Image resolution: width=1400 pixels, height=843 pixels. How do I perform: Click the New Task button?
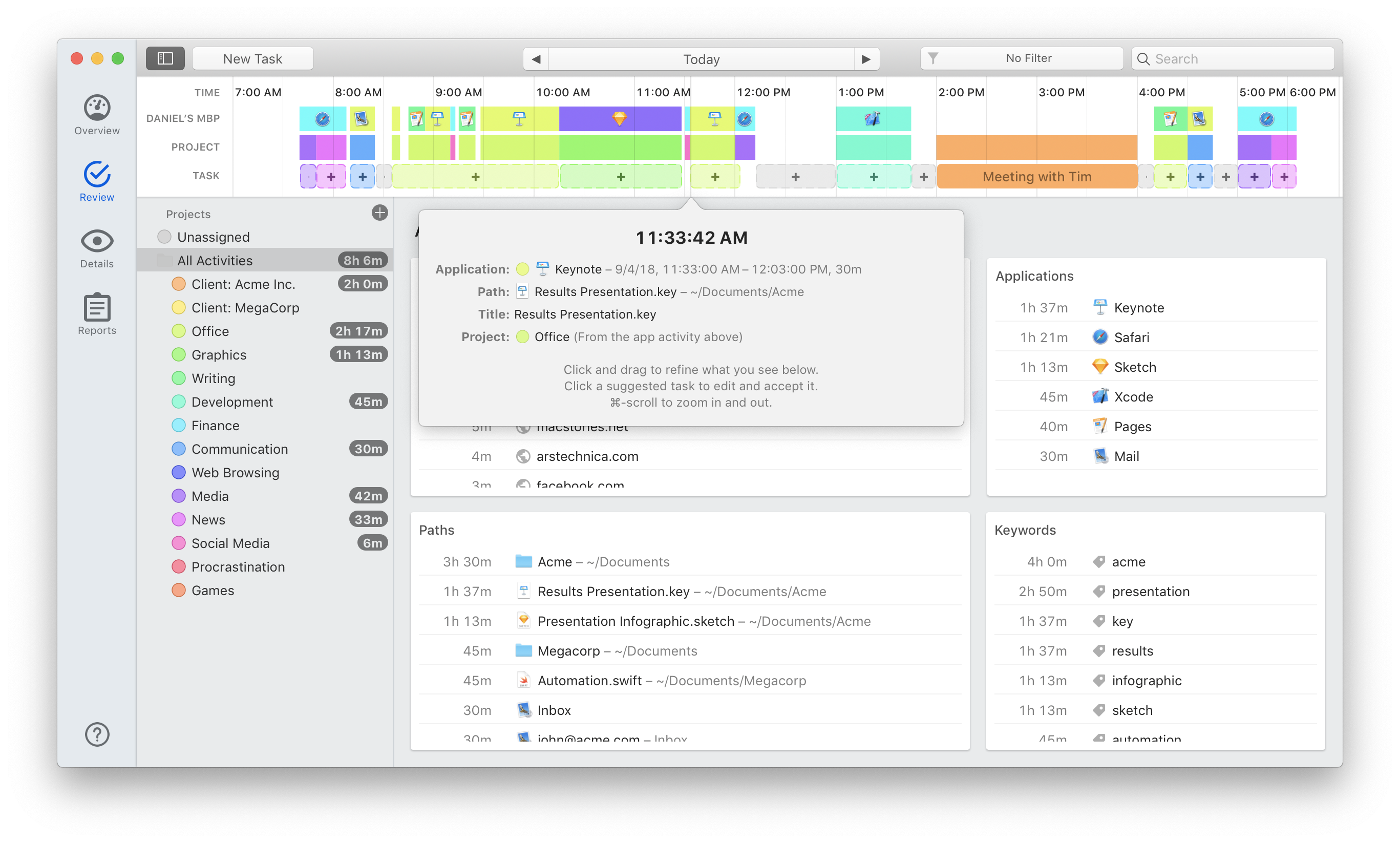pyautogui.click(x=252, y=58)
